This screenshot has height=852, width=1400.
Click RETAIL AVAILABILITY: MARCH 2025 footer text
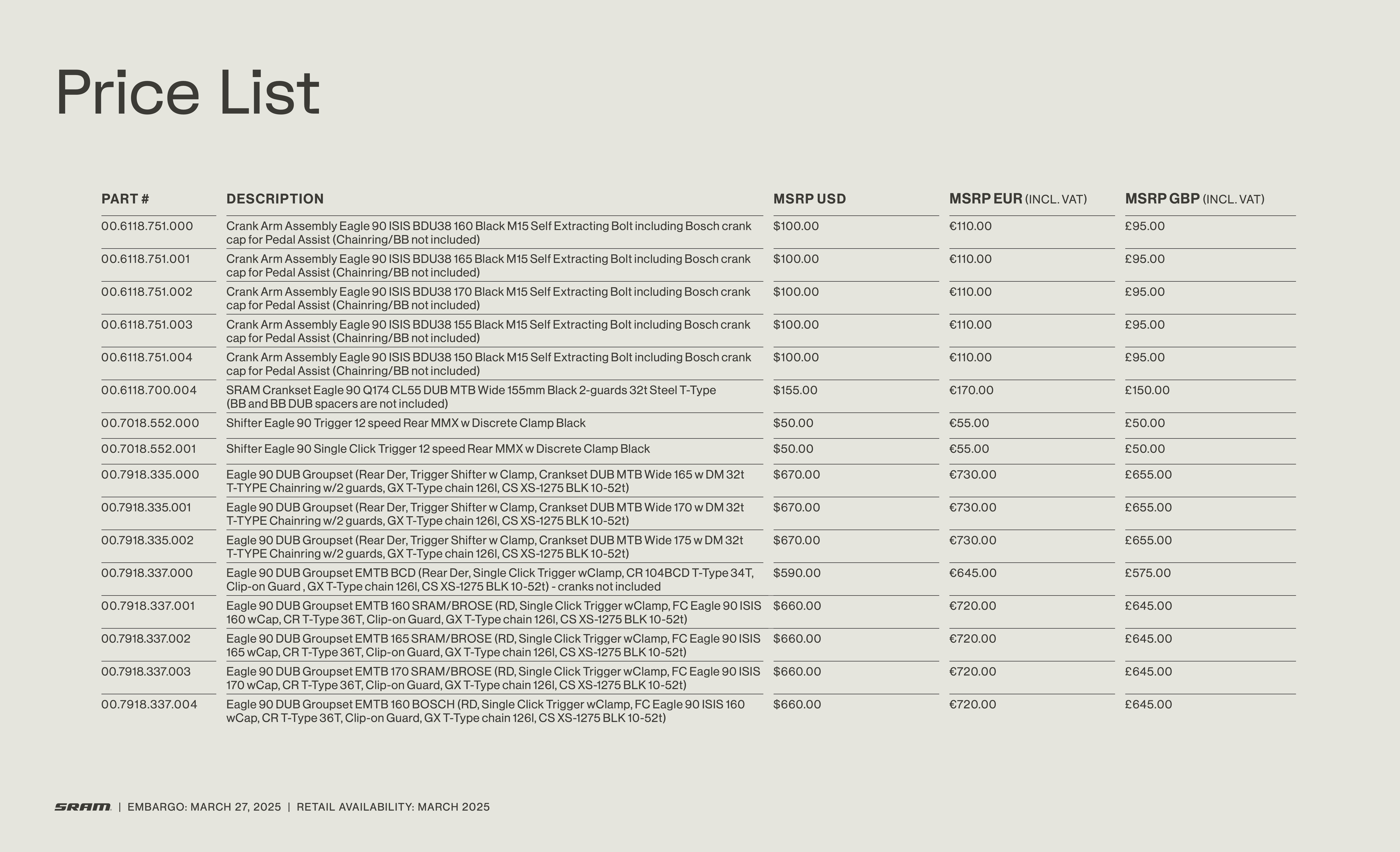point(393,807)
